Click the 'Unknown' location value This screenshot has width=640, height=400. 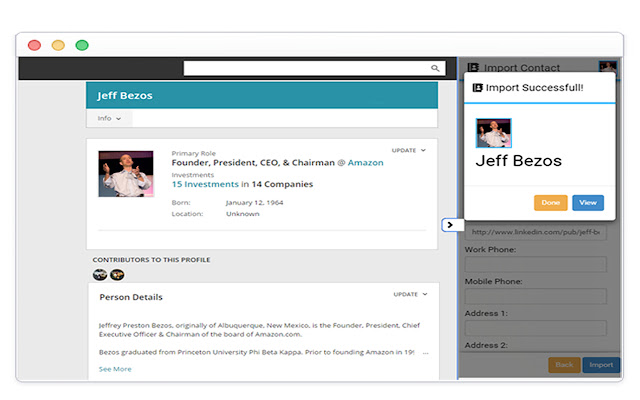[243, 214]
